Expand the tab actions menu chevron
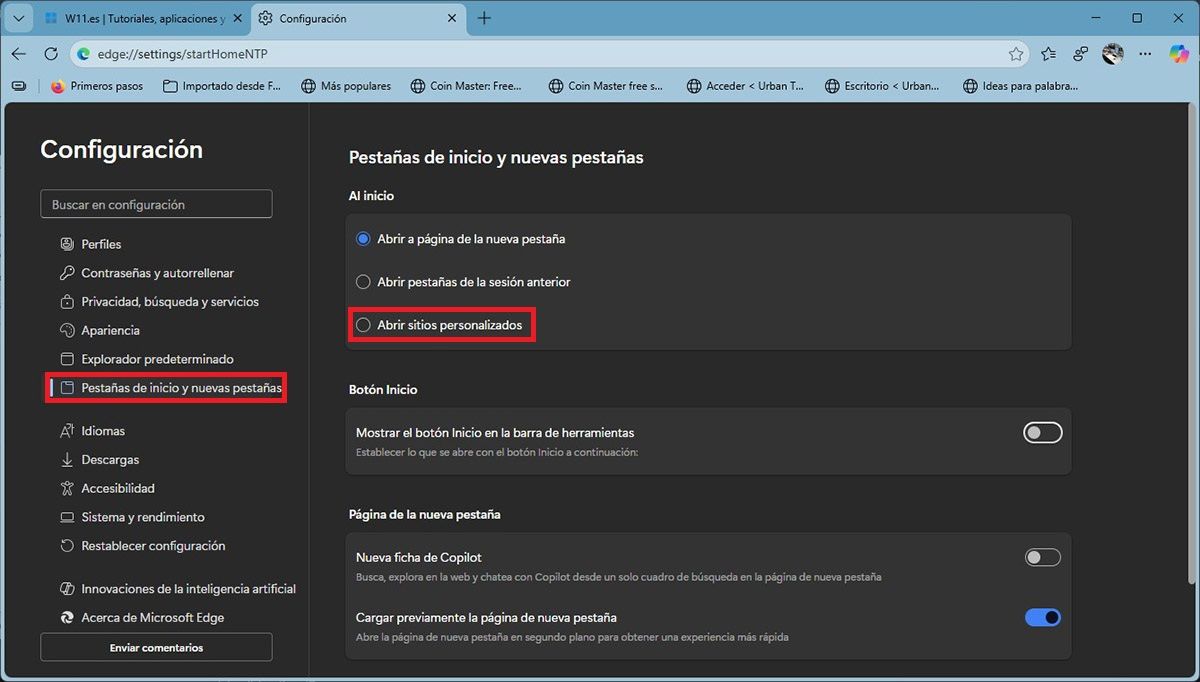 coord(18,18)
